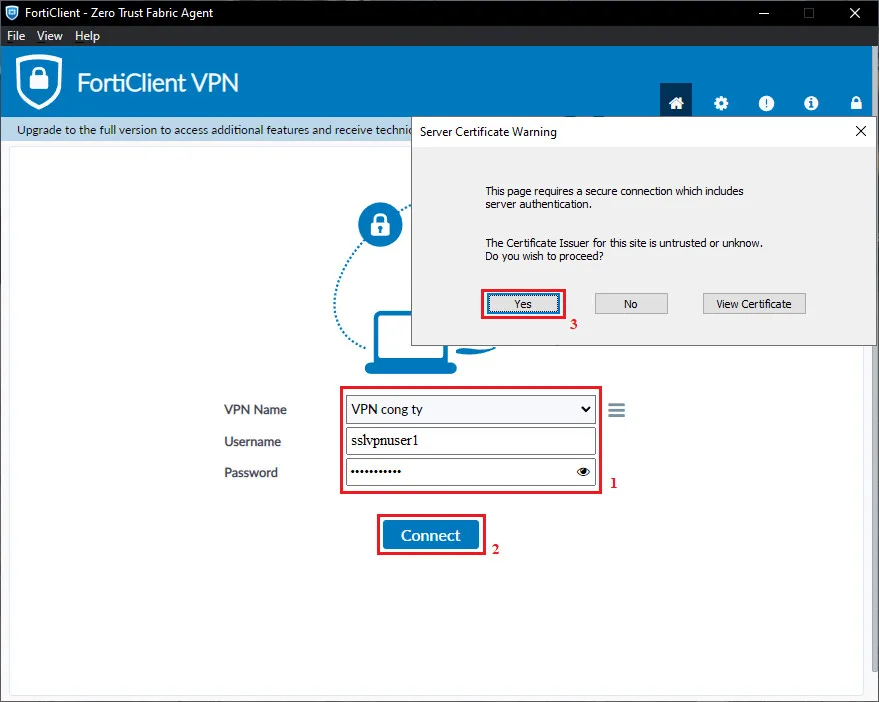The image size is (879, 702).
Task: Click the FortiClient shield logo
Action: (39, 81)
